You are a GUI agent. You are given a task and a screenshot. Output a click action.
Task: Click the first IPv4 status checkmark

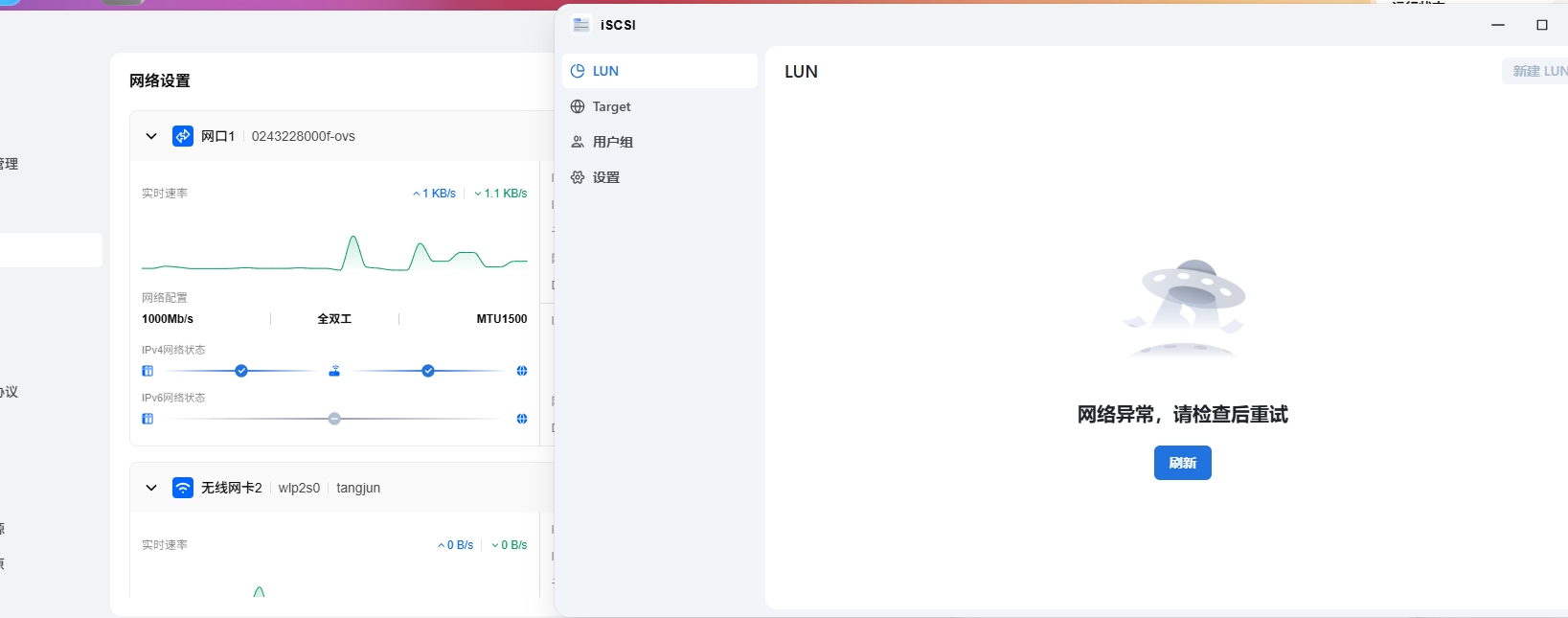click(241, 371)
